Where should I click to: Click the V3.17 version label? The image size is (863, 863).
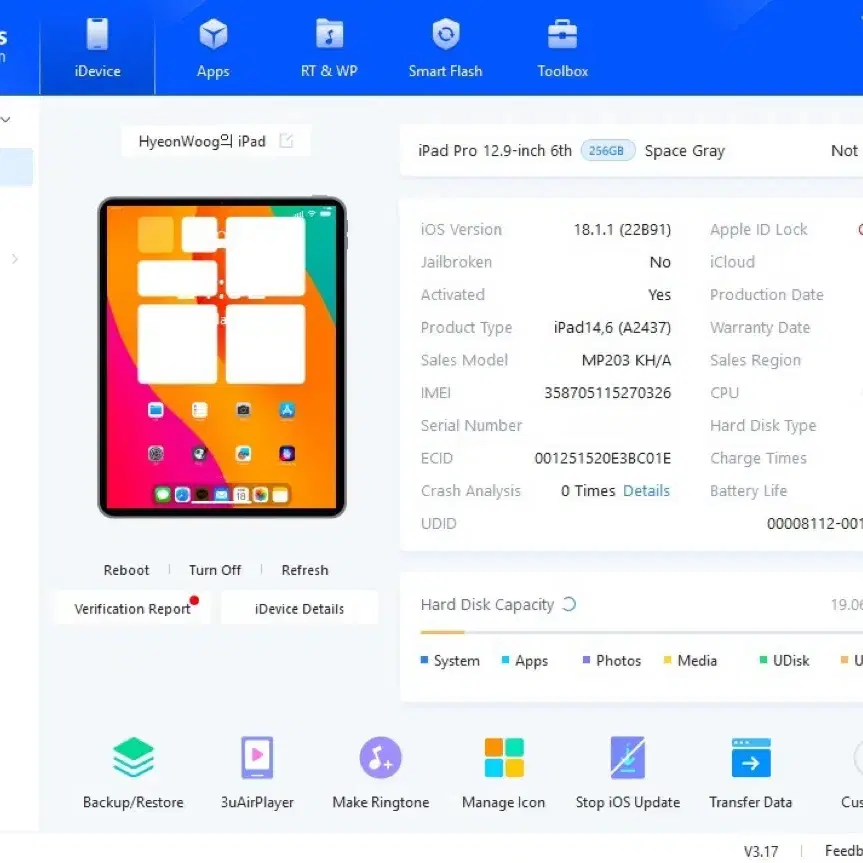point(761,851)
